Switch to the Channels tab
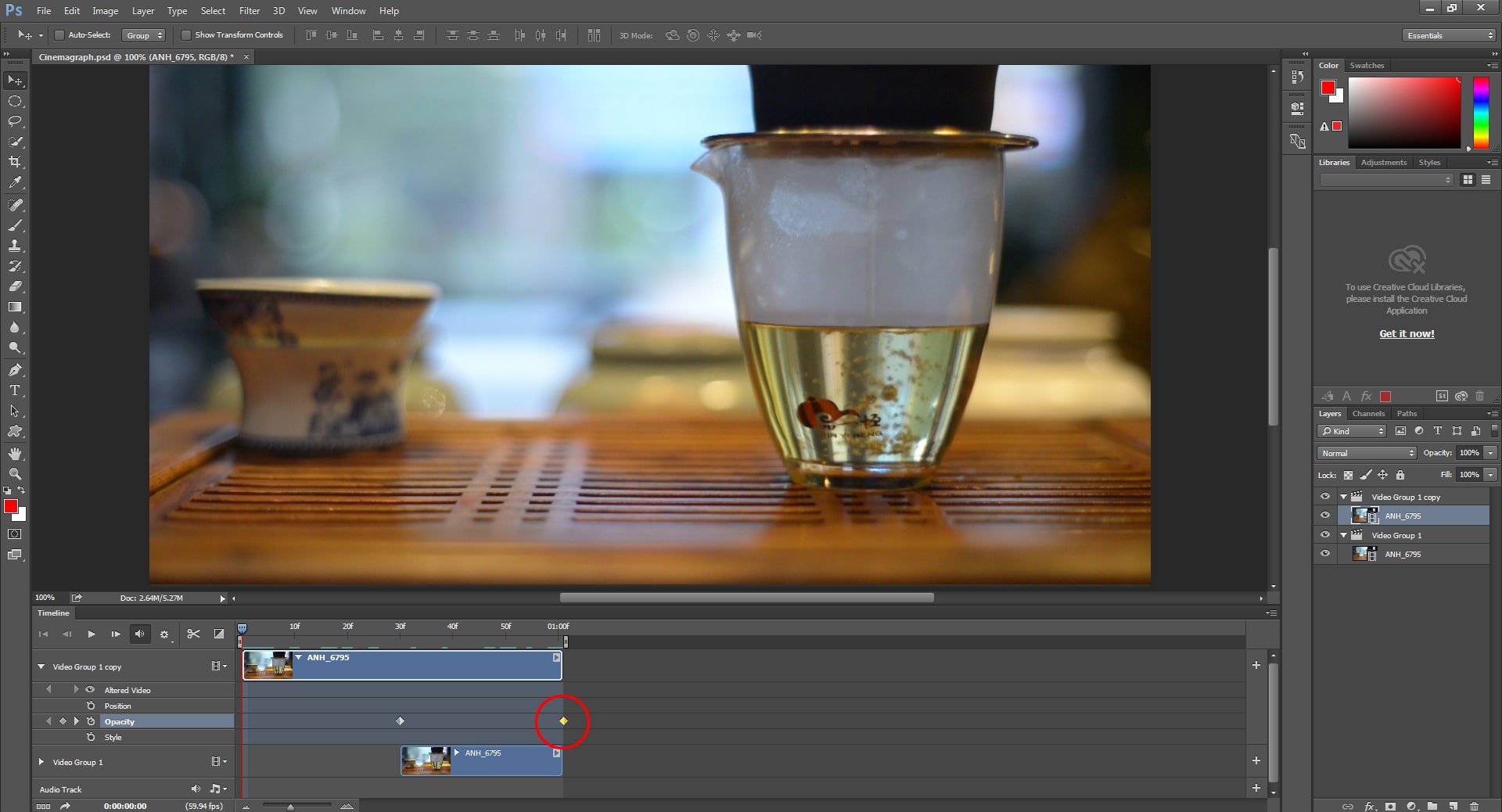This screenshot has width=1502, height=812. pos(1368,414)
